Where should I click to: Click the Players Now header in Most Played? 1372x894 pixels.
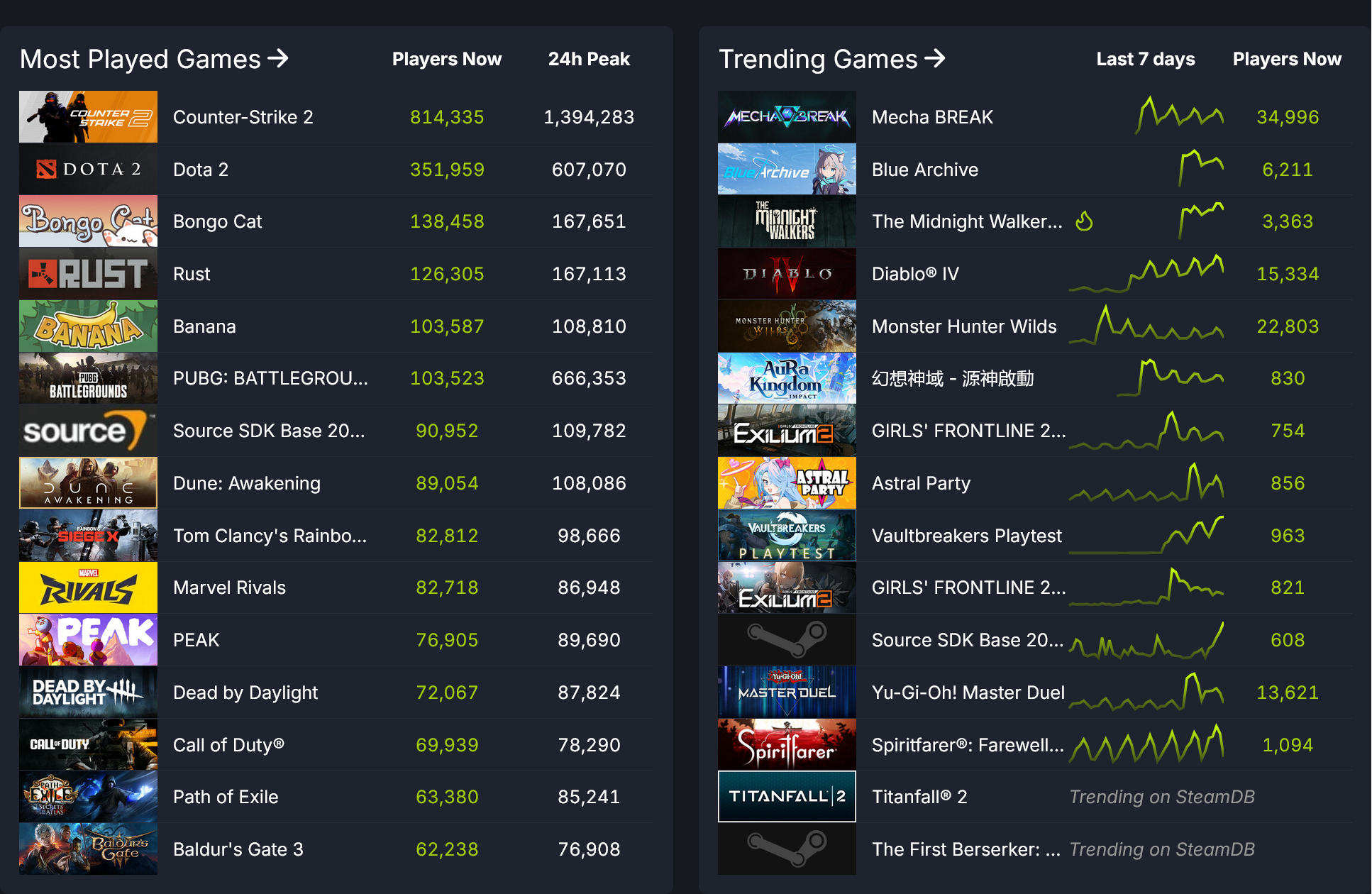pyautogui.click(x=447, y=59)
